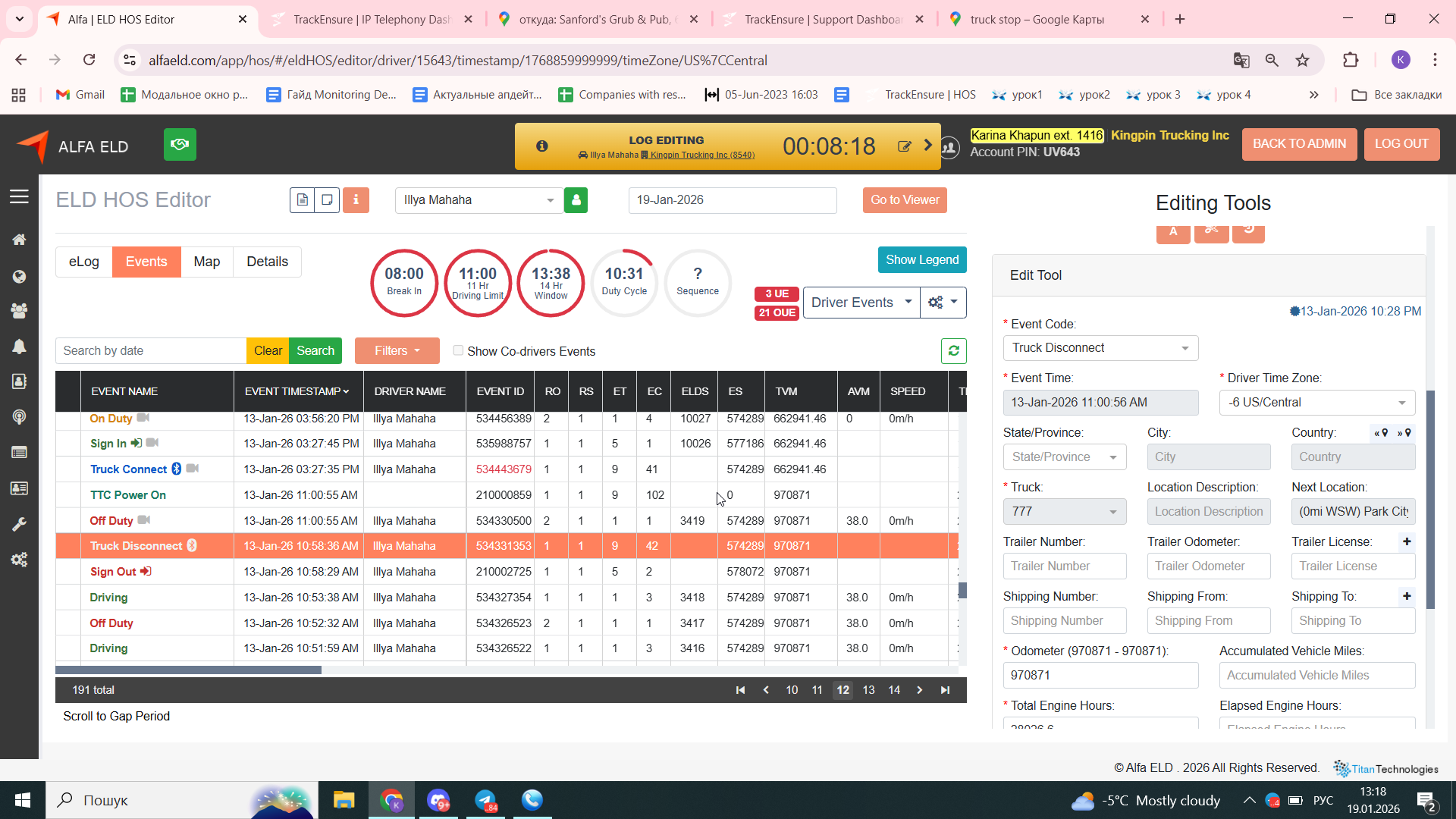Click the green refresh events icon
This screenshot has width=1456, height=819.
coord(953,350)
